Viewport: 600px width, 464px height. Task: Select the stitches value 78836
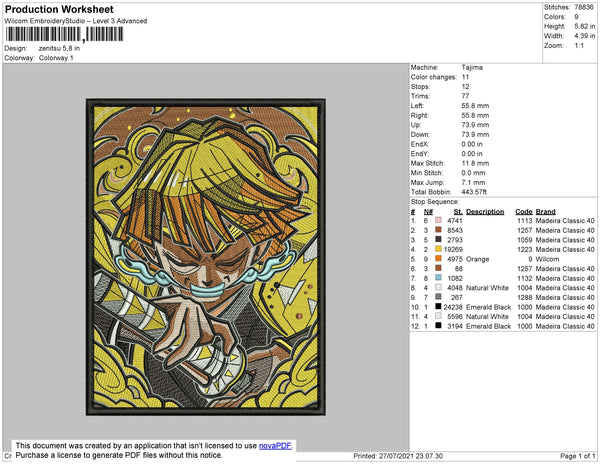[584, 7]
